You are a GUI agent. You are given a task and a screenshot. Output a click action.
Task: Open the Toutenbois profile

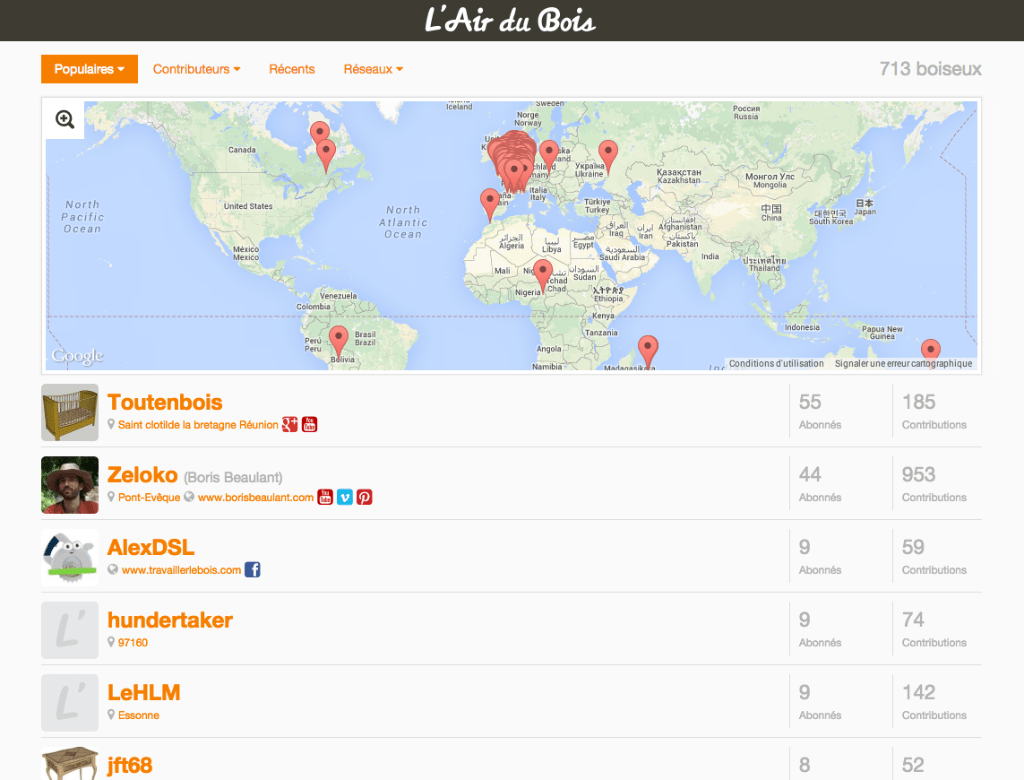tap(165, 402)
